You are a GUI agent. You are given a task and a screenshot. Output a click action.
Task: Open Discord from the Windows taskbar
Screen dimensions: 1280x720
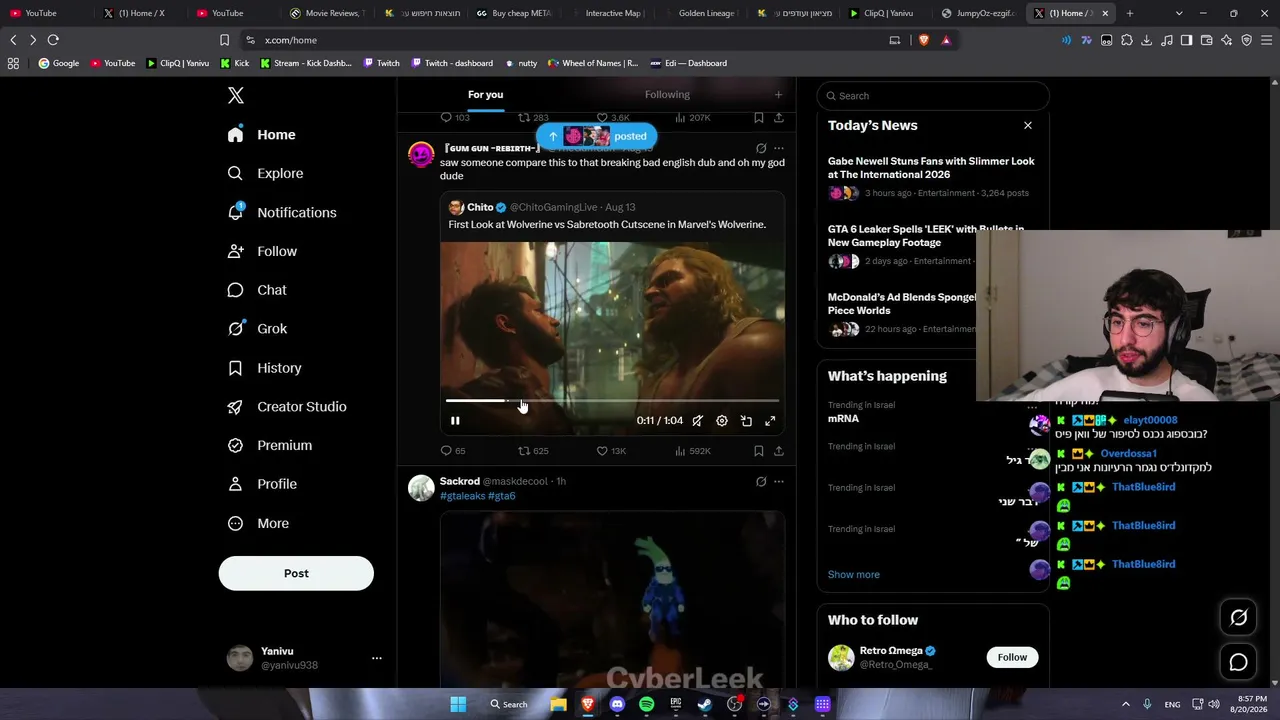click(x=617, y=704)
